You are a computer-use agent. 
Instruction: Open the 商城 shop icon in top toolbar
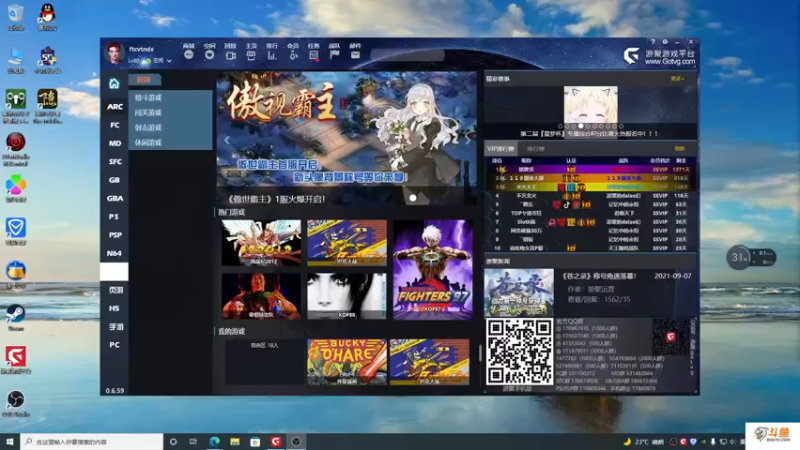coord(189,55)
